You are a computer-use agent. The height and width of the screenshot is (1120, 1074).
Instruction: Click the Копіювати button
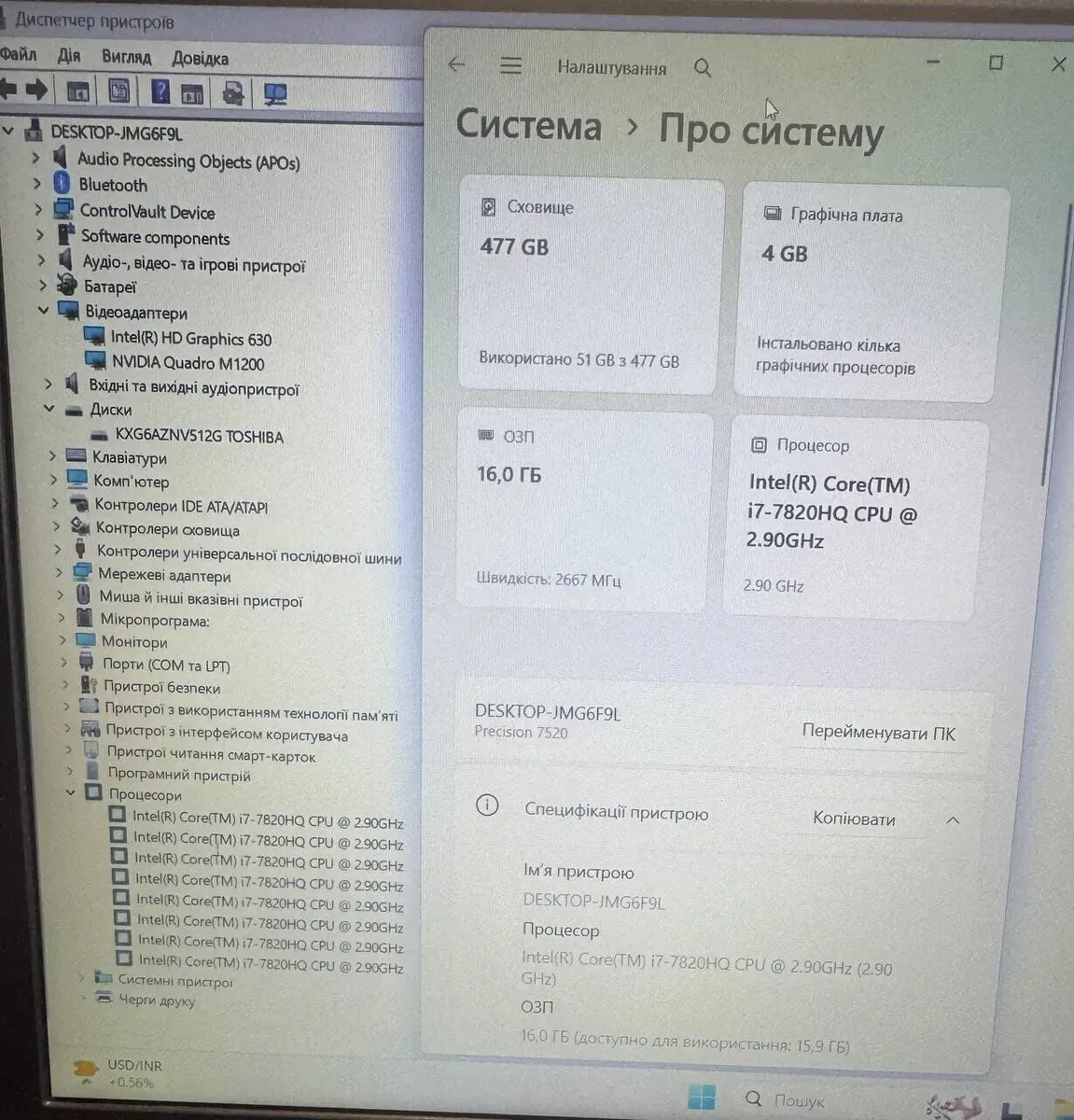pyautogui.click(x=854, y=819)
